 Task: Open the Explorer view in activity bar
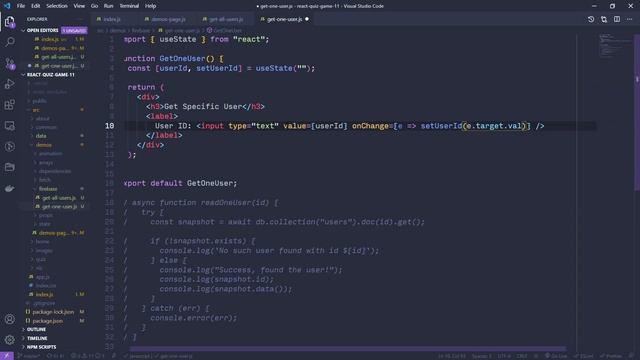click(10, 21)
